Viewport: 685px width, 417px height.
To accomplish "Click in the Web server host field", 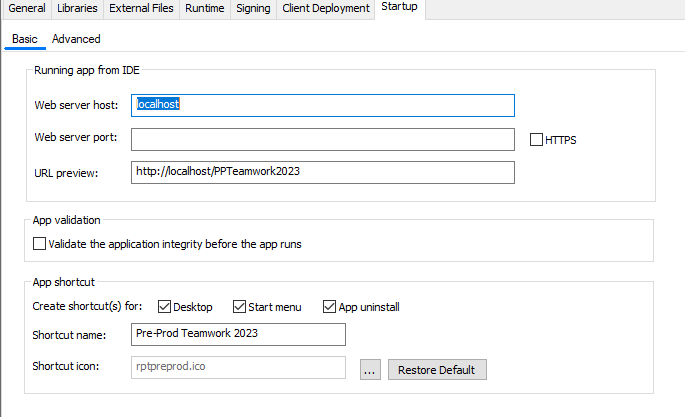I will pos(322,105).
